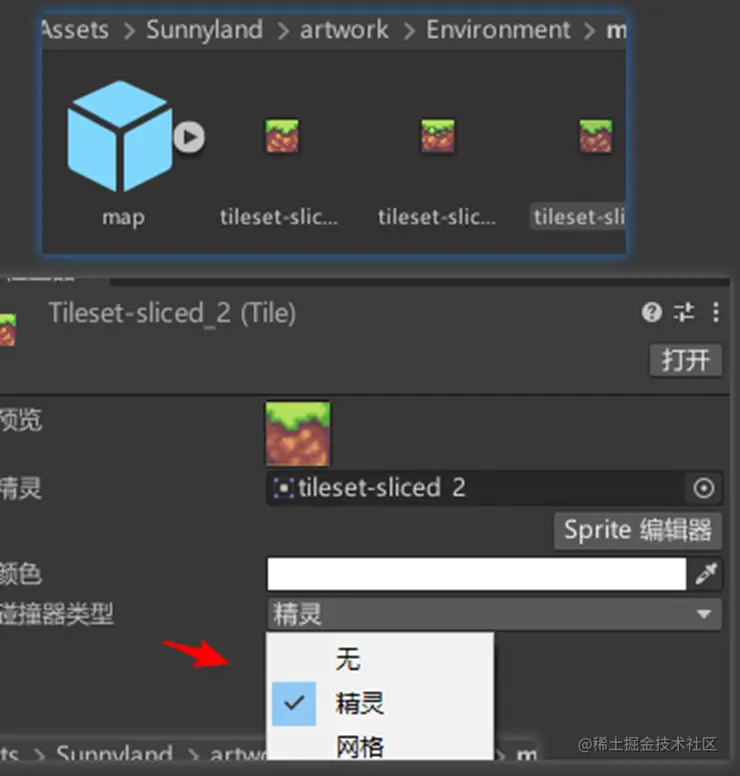Expand the 碰撞器类型 dropdown showing 精灵
The height and width of the screenshot is (776, 740).
point(494,614)
